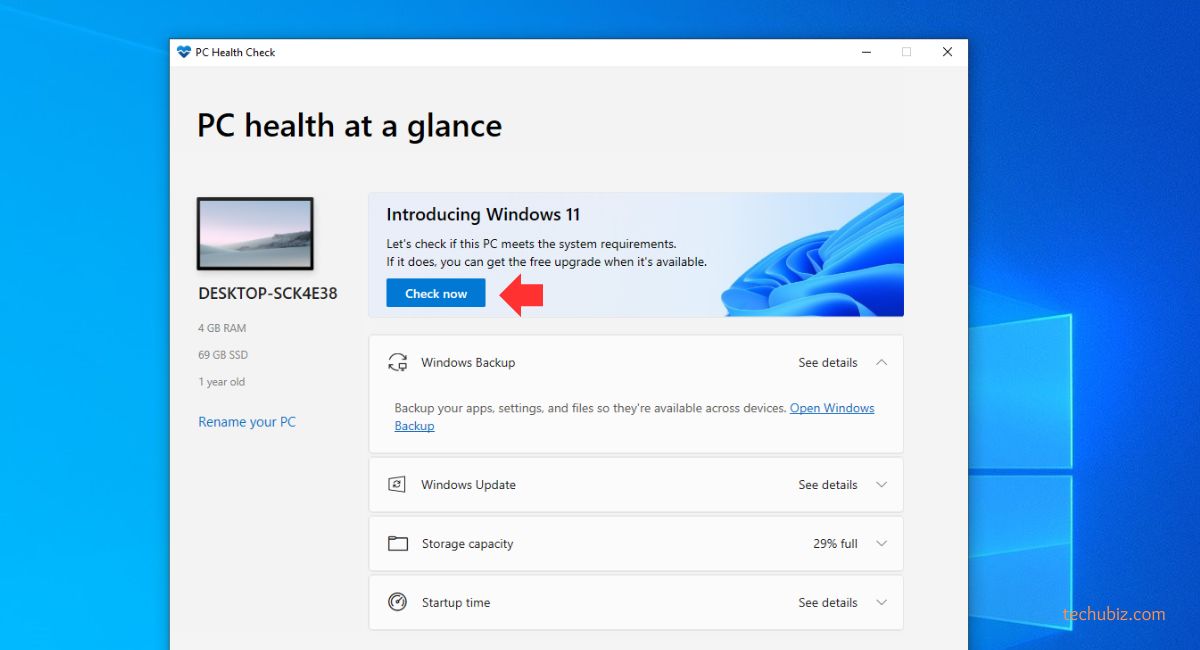1200x650 pixels.
Task: Close the PC Health Check window
Action: [x=947, y=52]
